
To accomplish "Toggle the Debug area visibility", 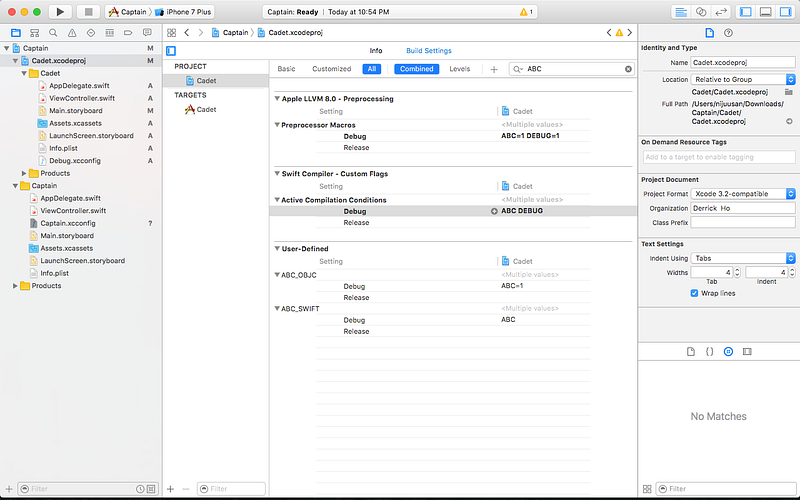I will point(766,12).
